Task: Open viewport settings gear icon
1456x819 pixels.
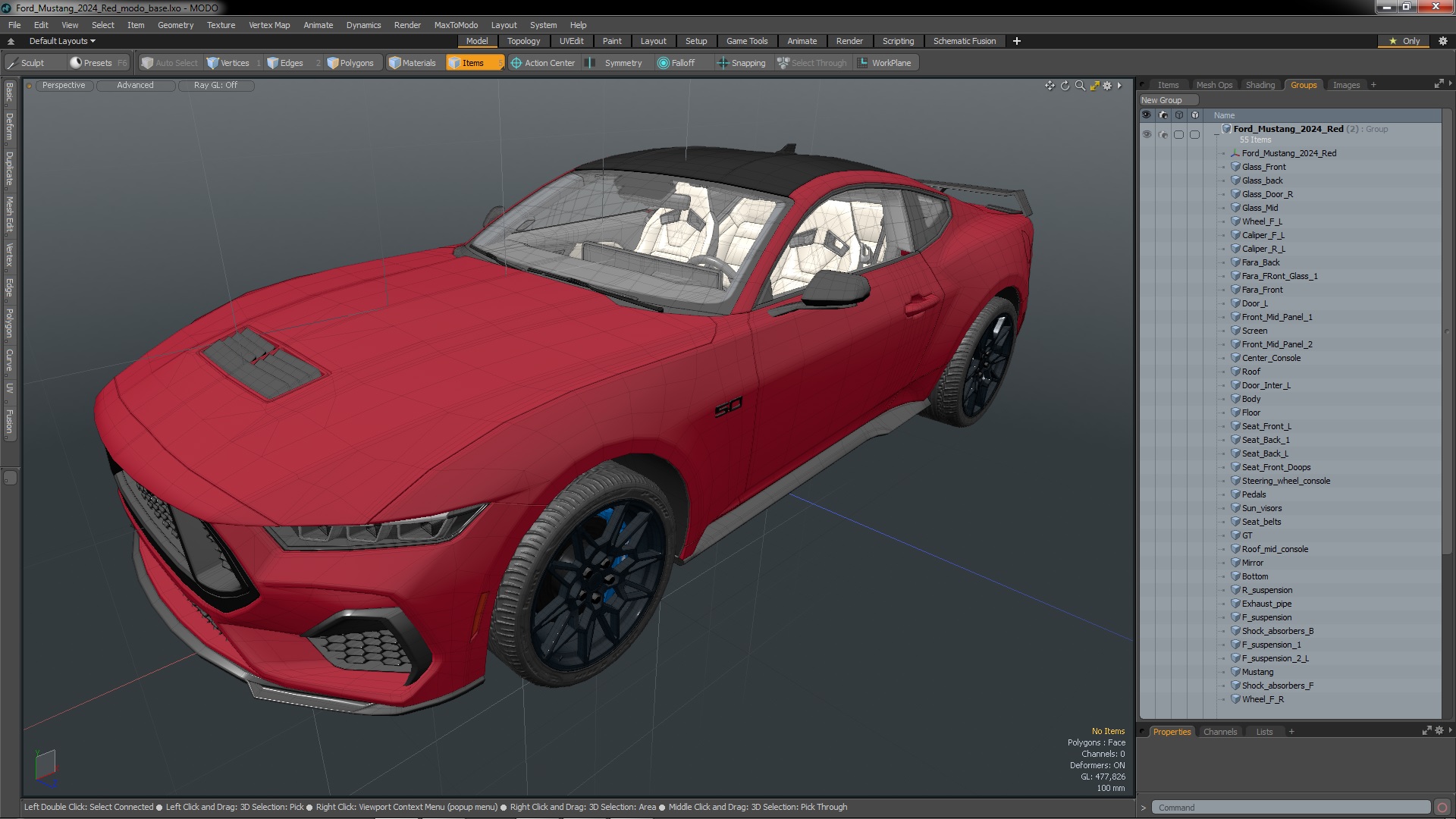Action: (x=1107, y=86)
